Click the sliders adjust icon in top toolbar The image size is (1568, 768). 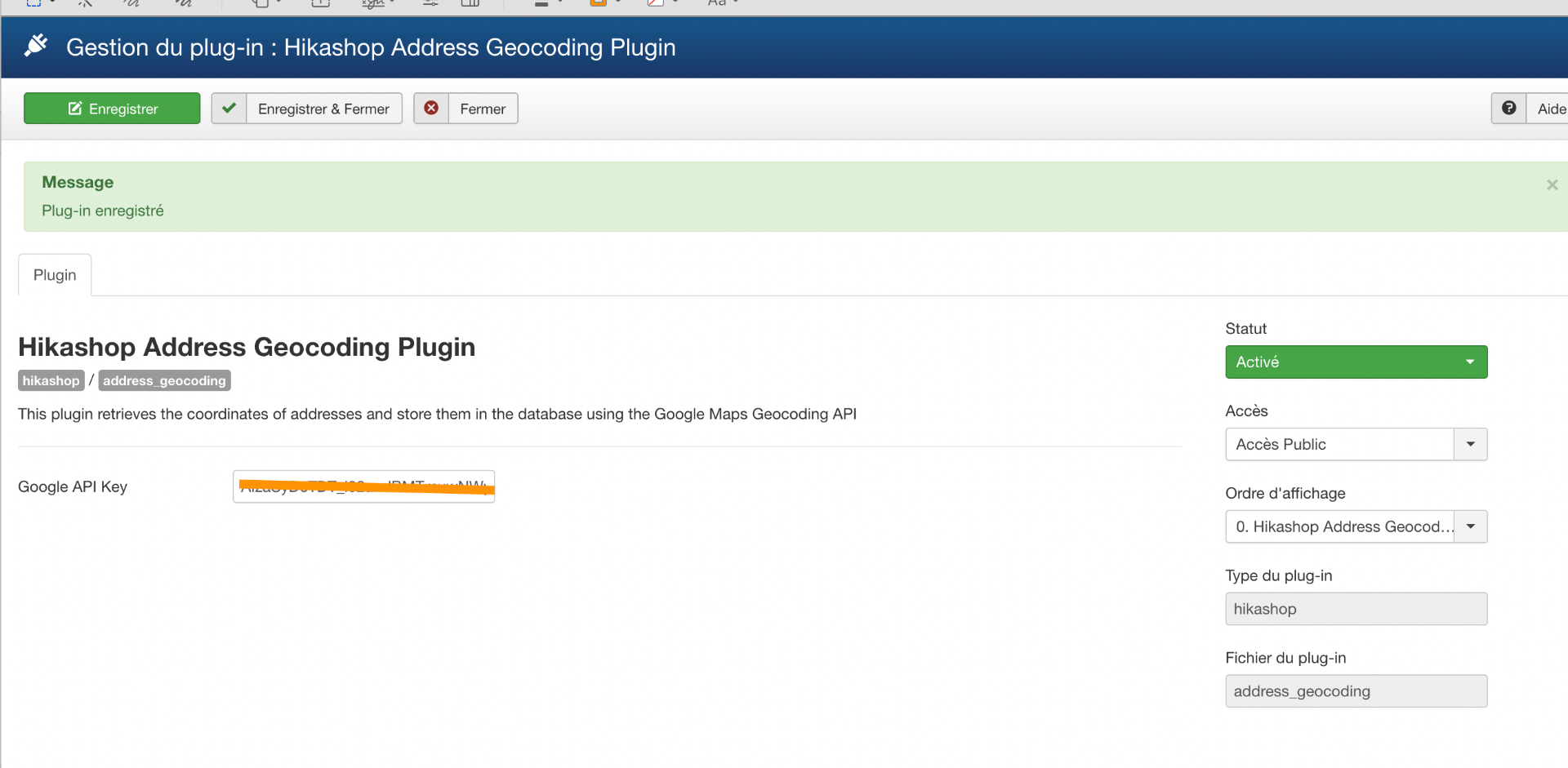point(430,3)
